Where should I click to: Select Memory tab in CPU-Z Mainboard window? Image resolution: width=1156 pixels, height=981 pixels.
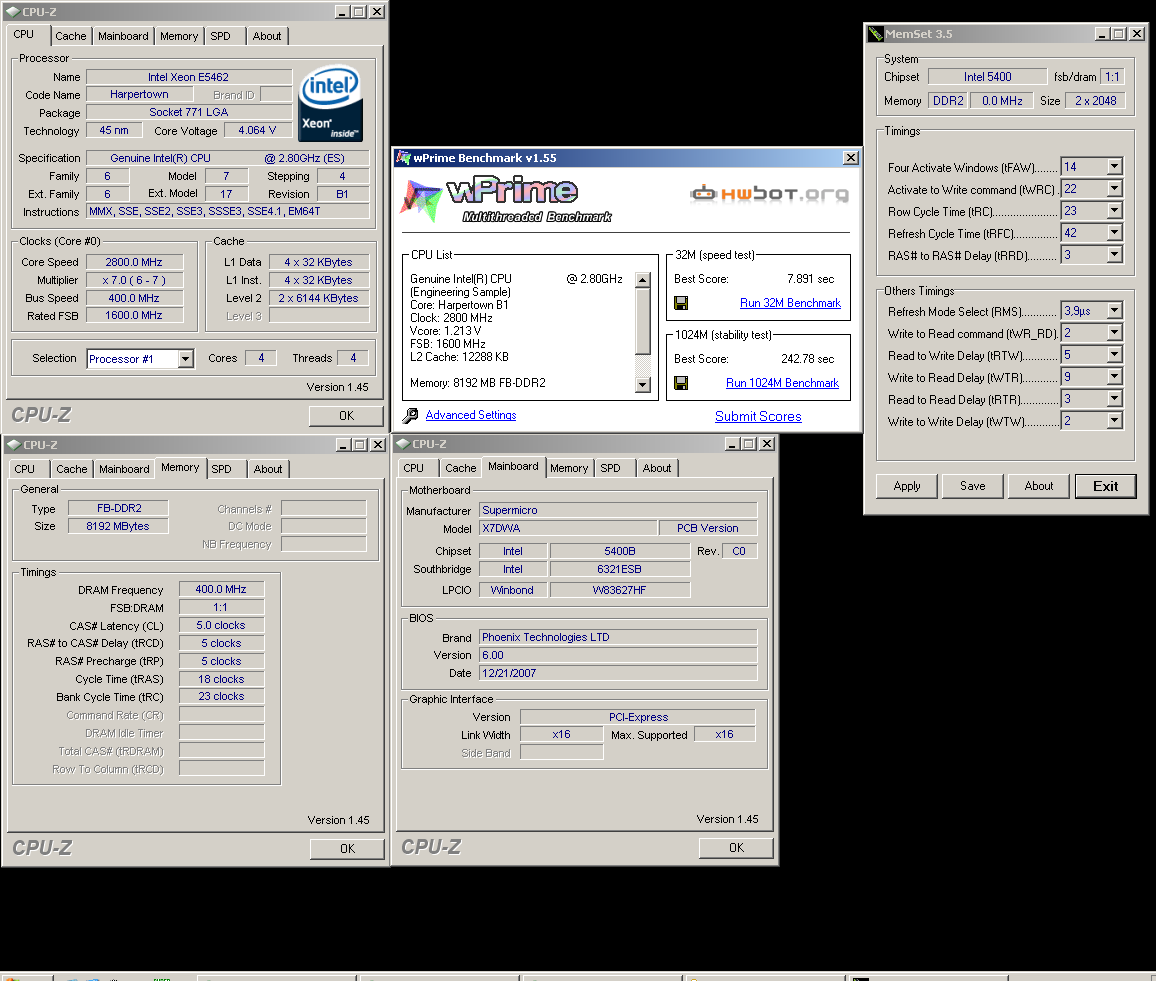569,468
